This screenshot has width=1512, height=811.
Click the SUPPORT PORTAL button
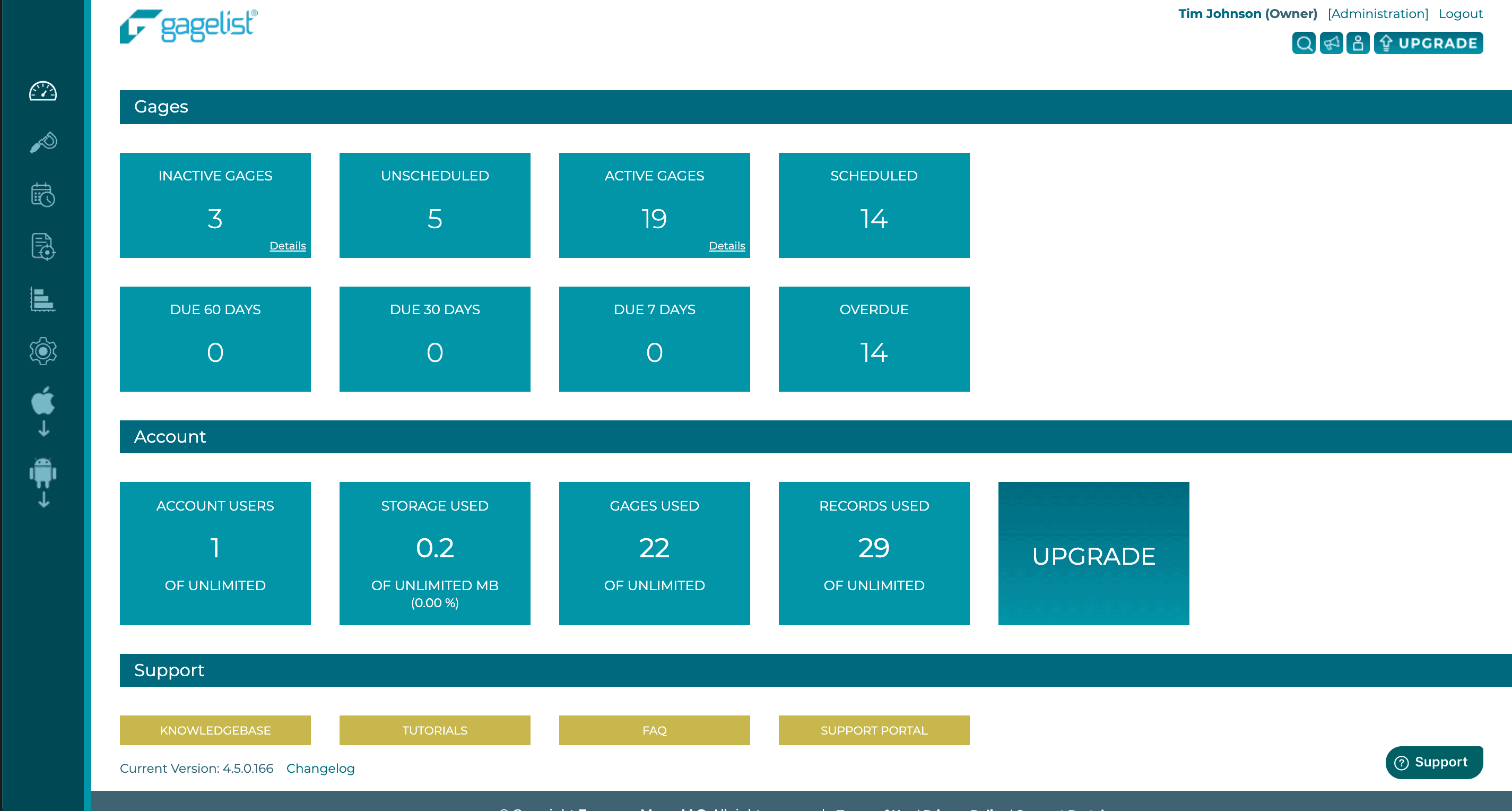click(873, 730)
